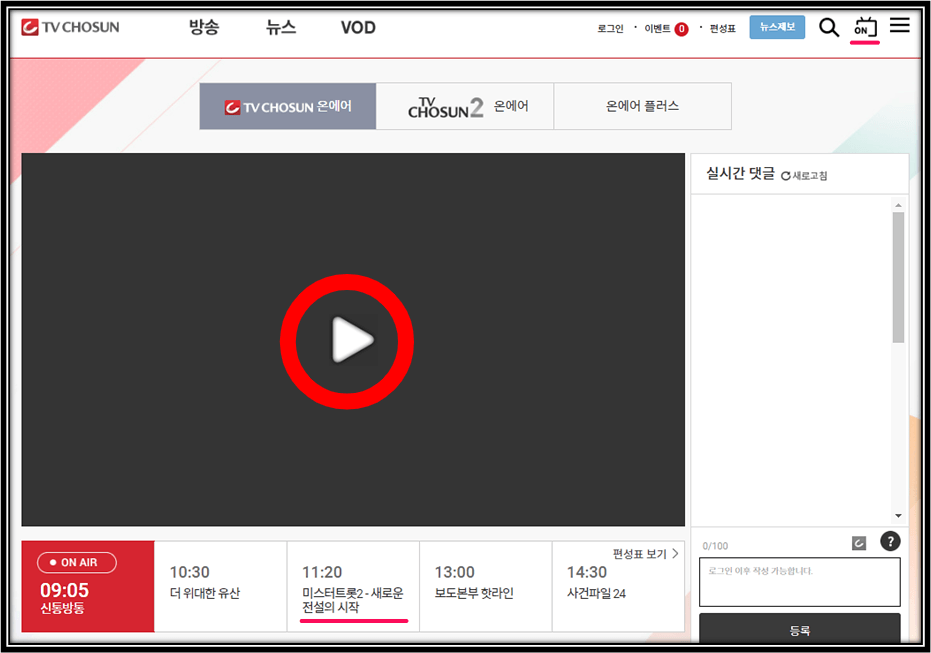Click the 로그인 link

click(610, 28)
